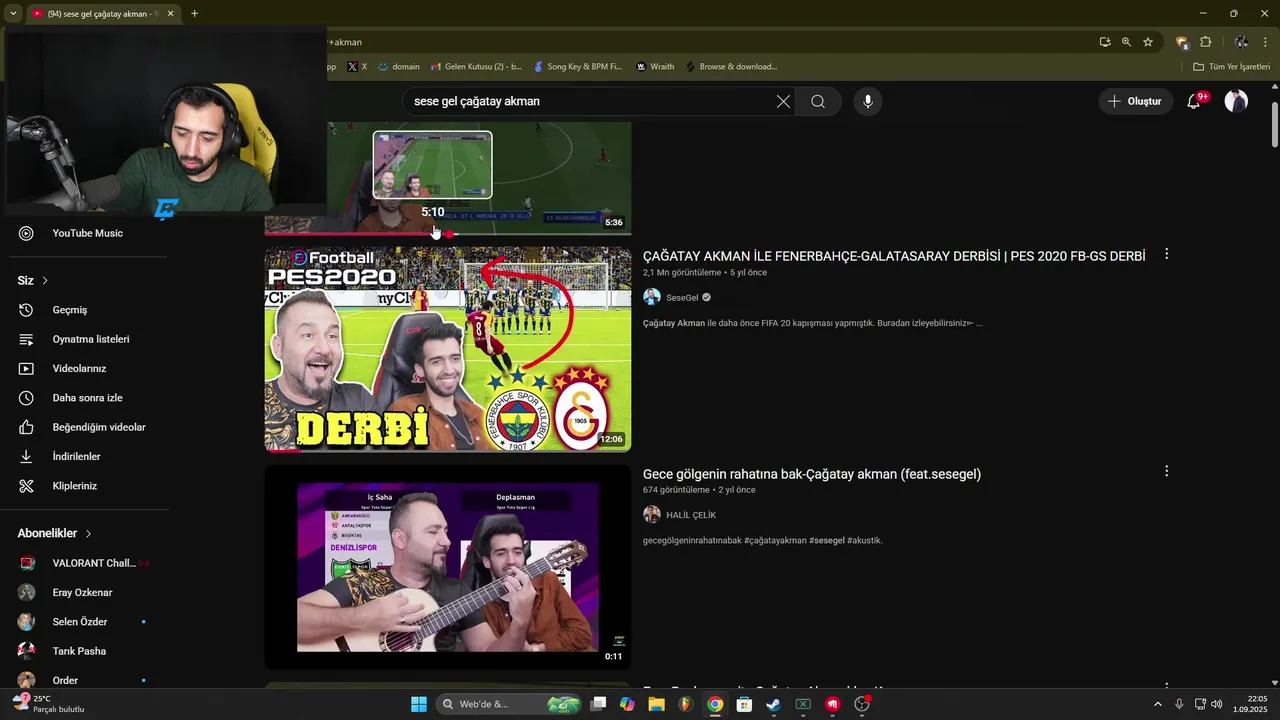Open the clock showing 22:05
The width and height of the screenshot is (1280, 720).
pos(1251,704)
